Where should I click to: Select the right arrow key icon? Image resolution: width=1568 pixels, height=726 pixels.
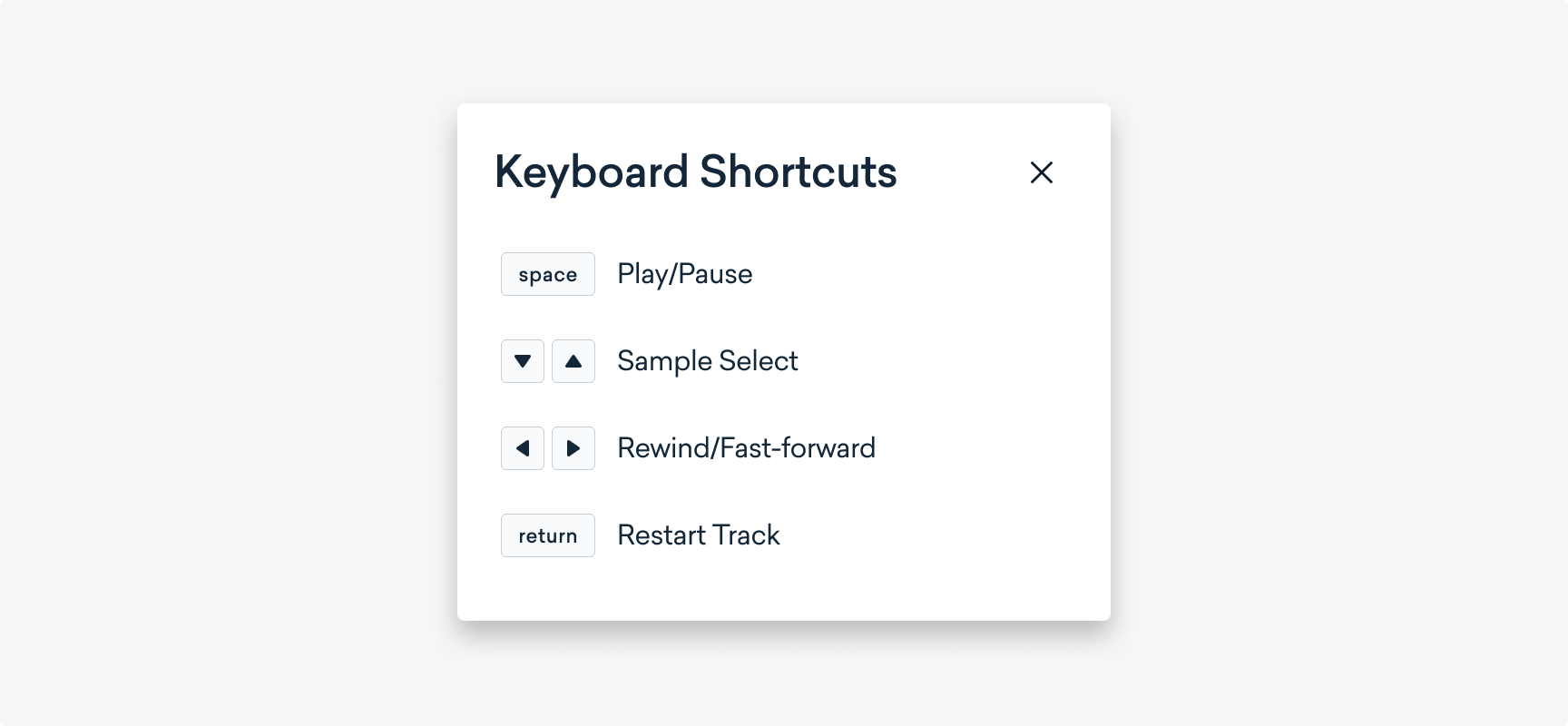573,448
